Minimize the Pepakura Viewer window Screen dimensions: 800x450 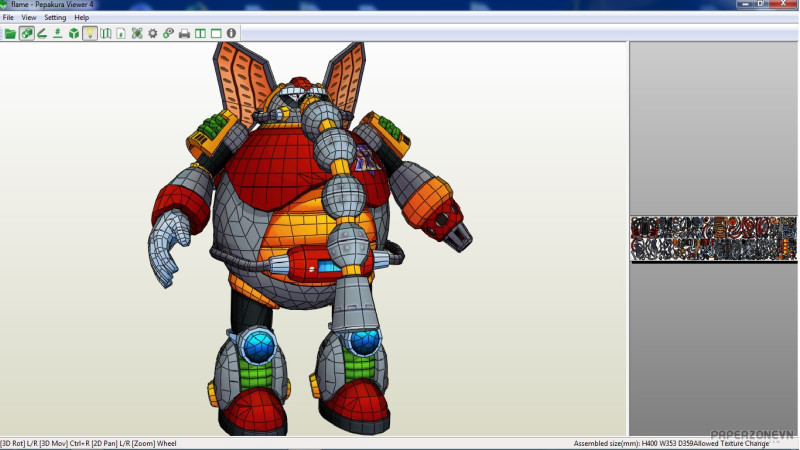click(x=745, y=4)
